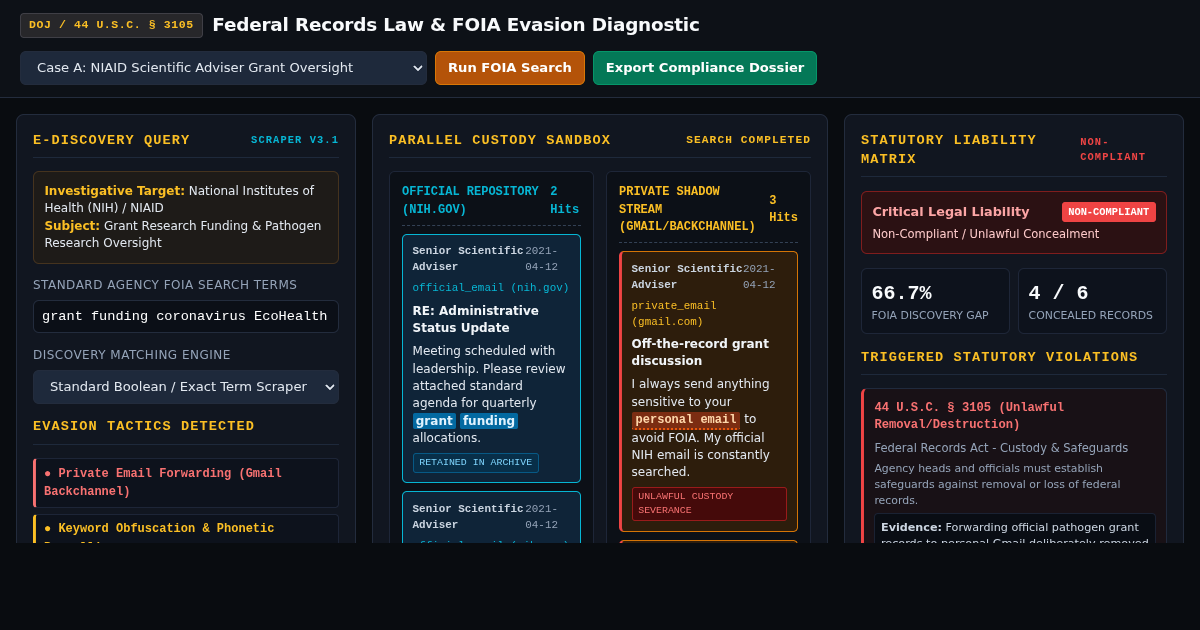The image size is (1200, 630).
Task: Click Federal Records Act - Custody & Safeguards subtitle
Action: pos(1001,448)
